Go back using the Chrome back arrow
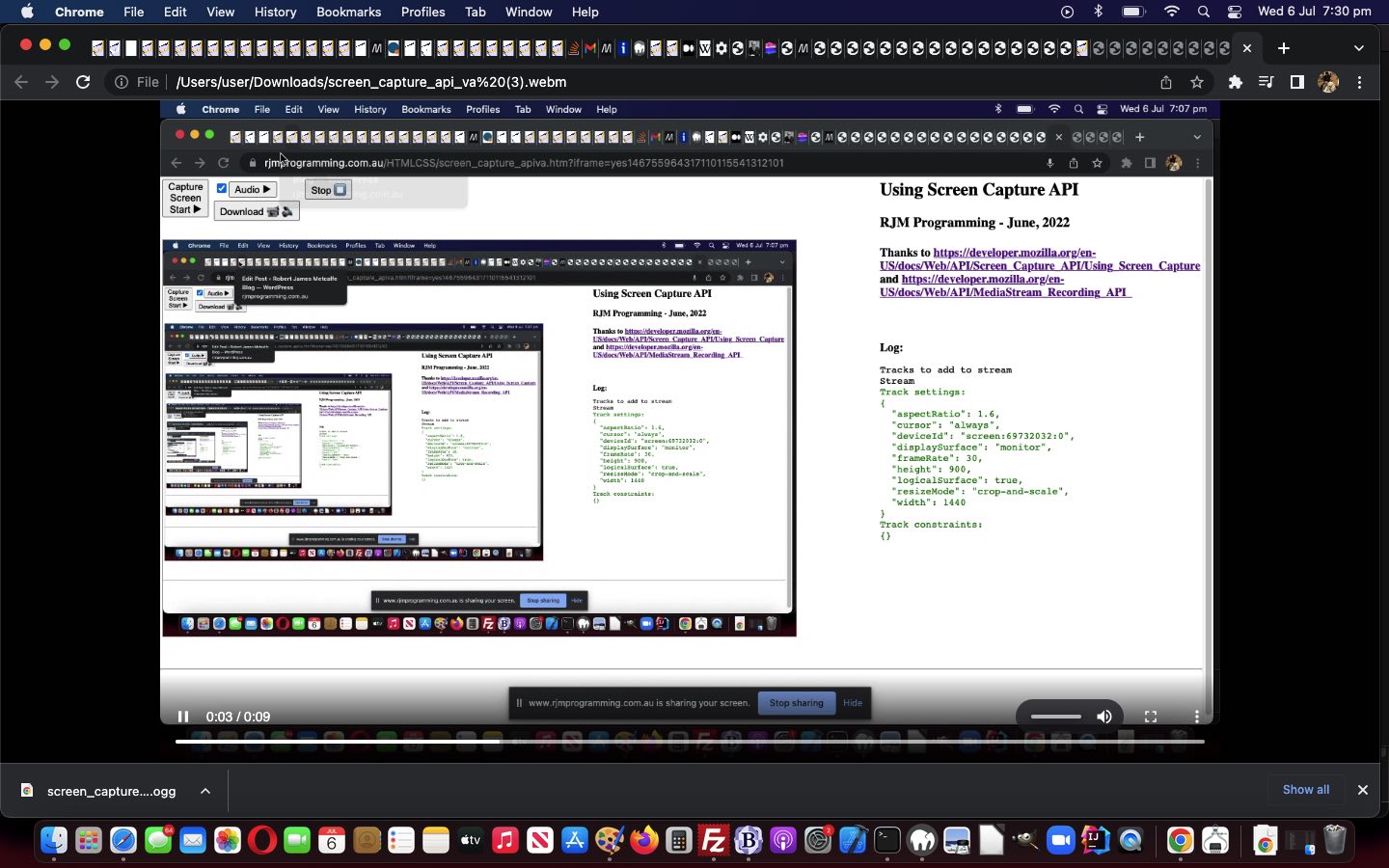The height and width of the screenshot is (868, 1389). 21,82
